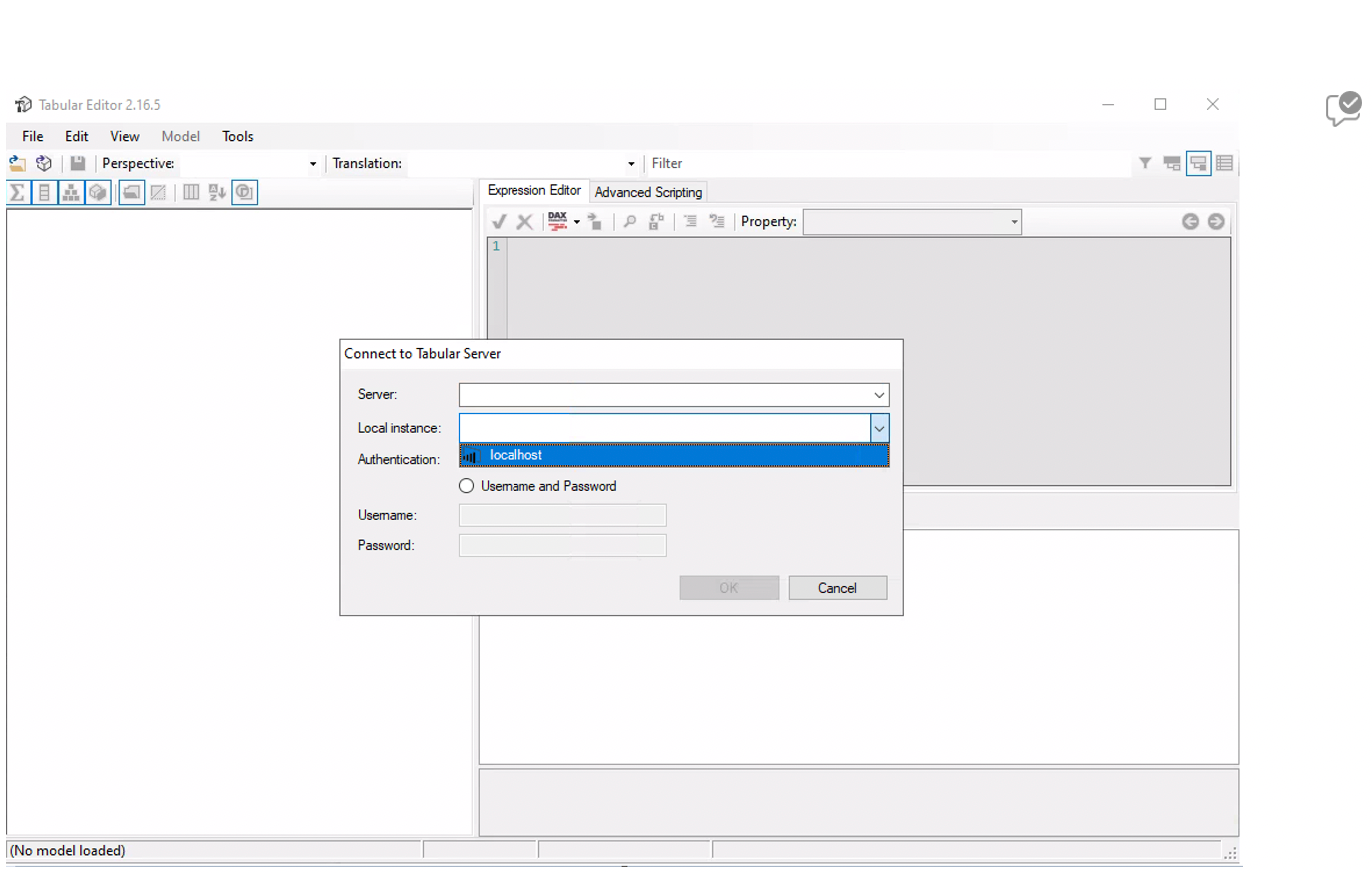Click the Cancel button in the dialog

point(838,588)
